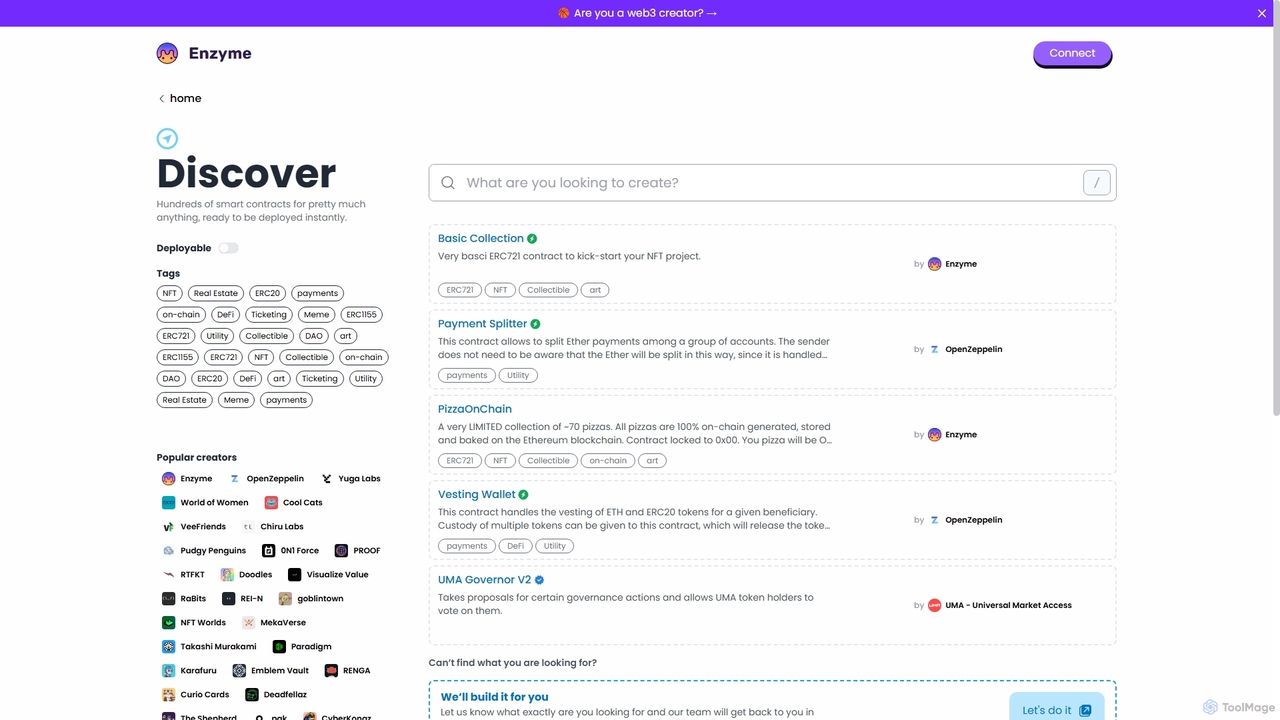Click the Emblem Vault creator icon
This screenshot has height=720, width=1280.
pyautogui.click(x=239, y=671)
